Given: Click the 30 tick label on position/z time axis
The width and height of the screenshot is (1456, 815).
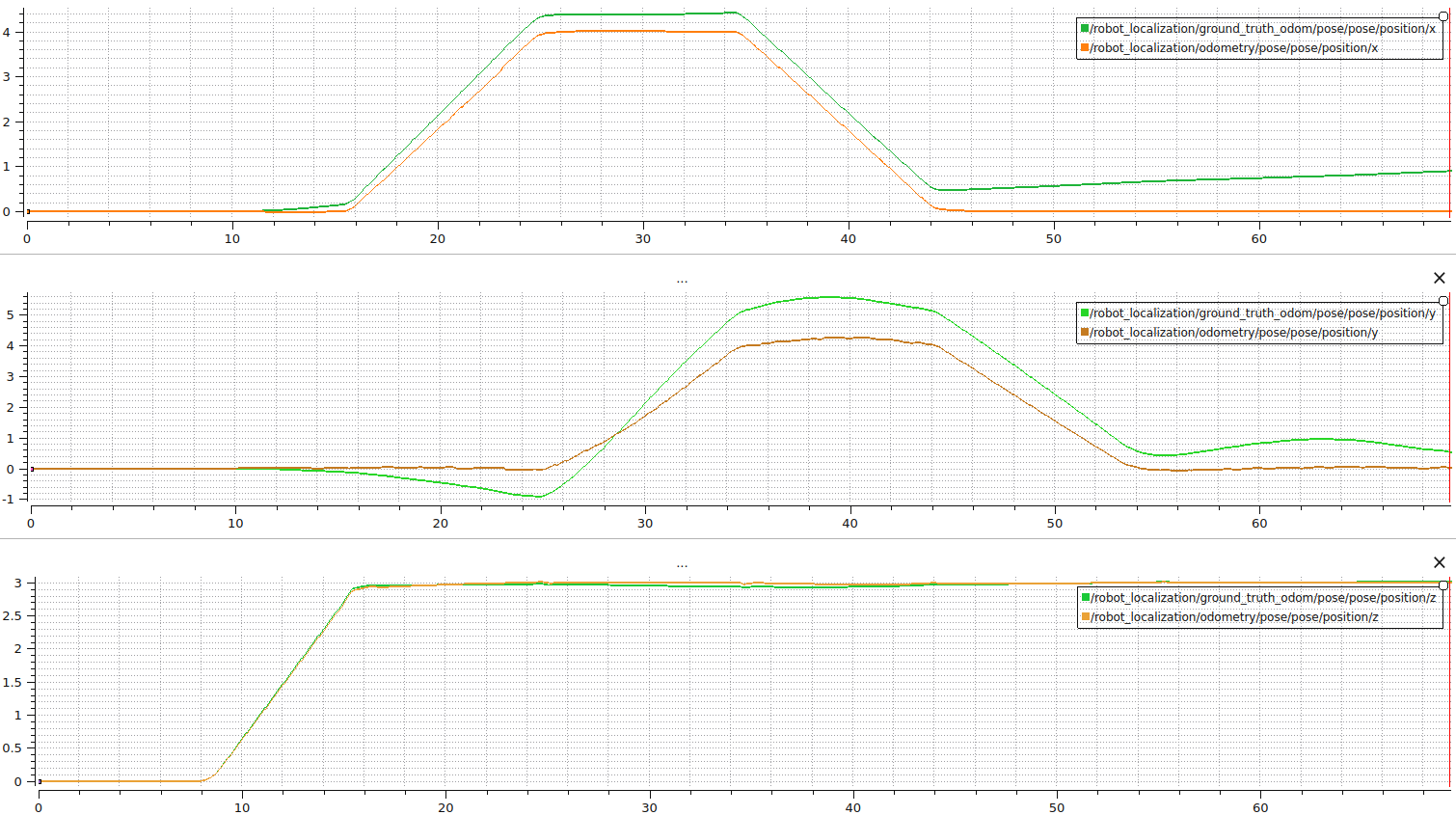Looking at the screenshot, I should (649, 807).
